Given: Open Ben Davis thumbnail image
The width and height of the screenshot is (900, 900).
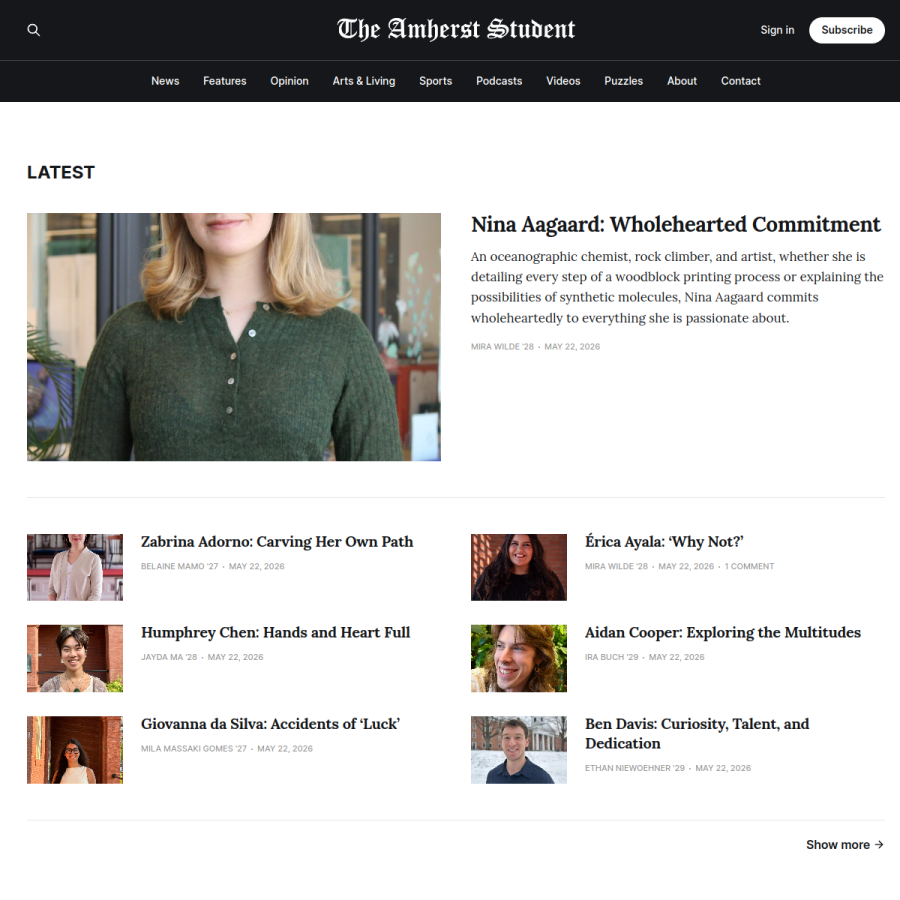Looking at the screenshot, I should (519, 750).
